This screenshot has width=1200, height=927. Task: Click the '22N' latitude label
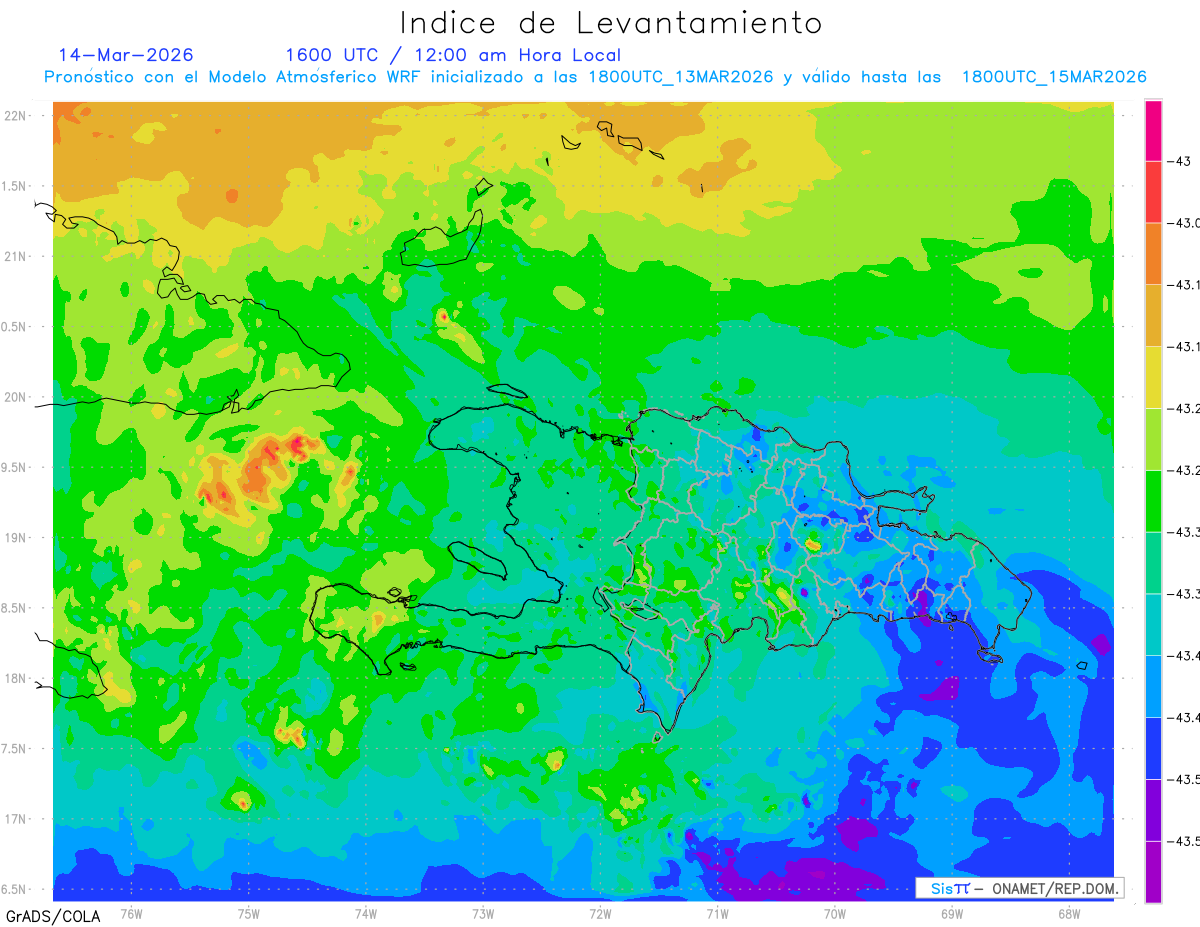coord(17,116)
